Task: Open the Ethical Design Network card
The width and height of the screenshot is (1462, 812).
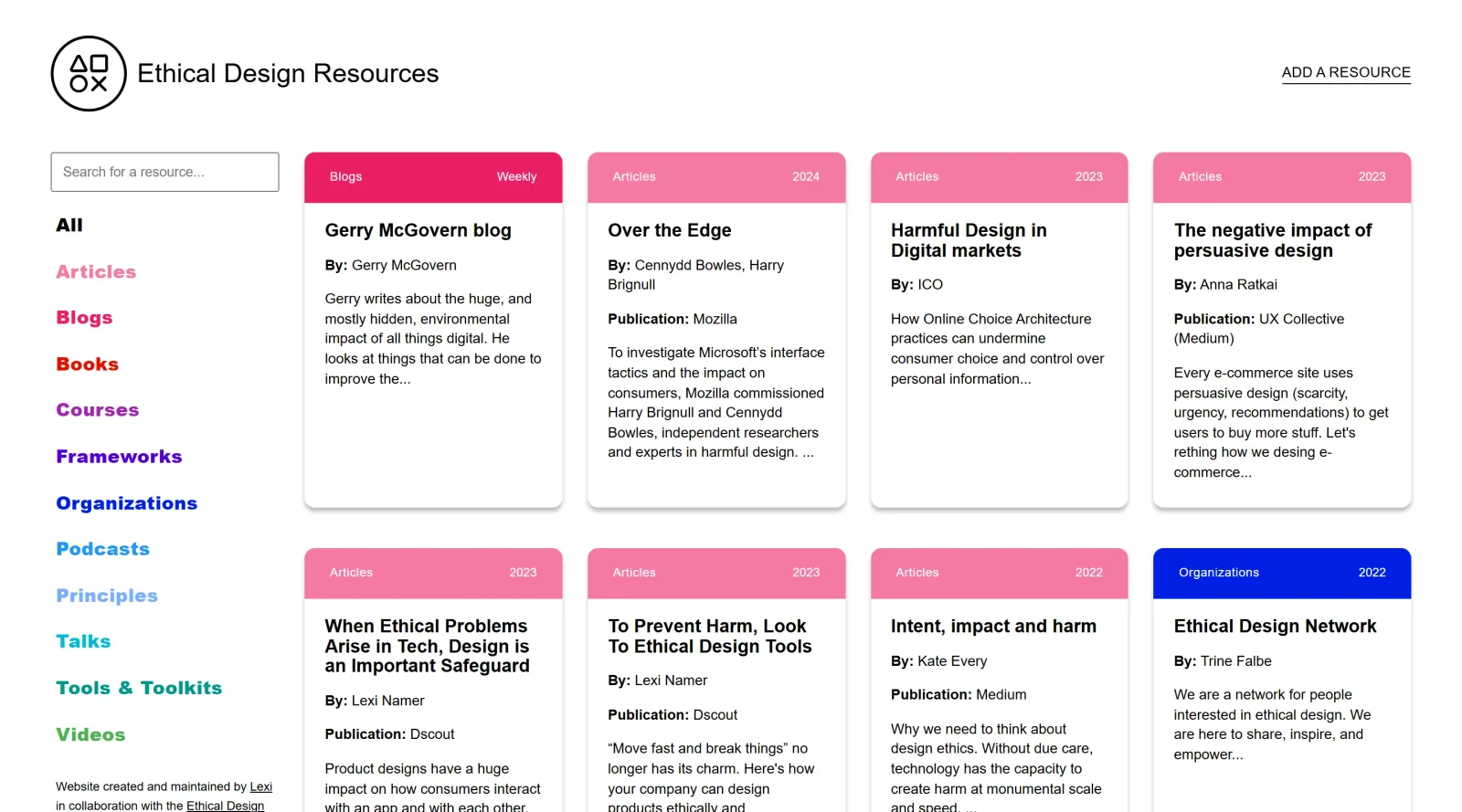Action: [x=1275, y=626]
